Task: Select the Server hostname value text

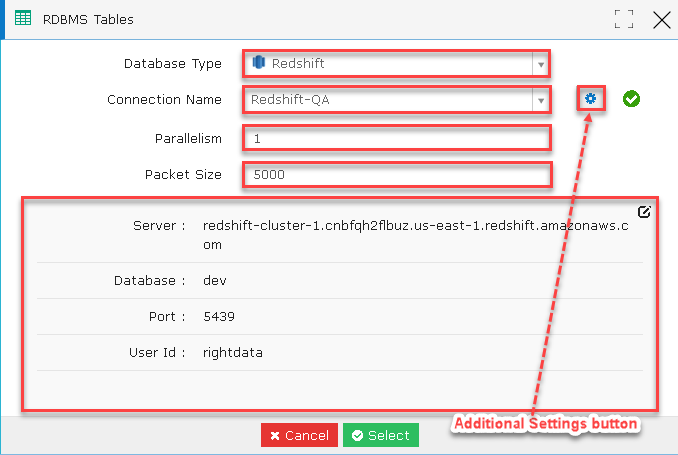Action: 416,235
